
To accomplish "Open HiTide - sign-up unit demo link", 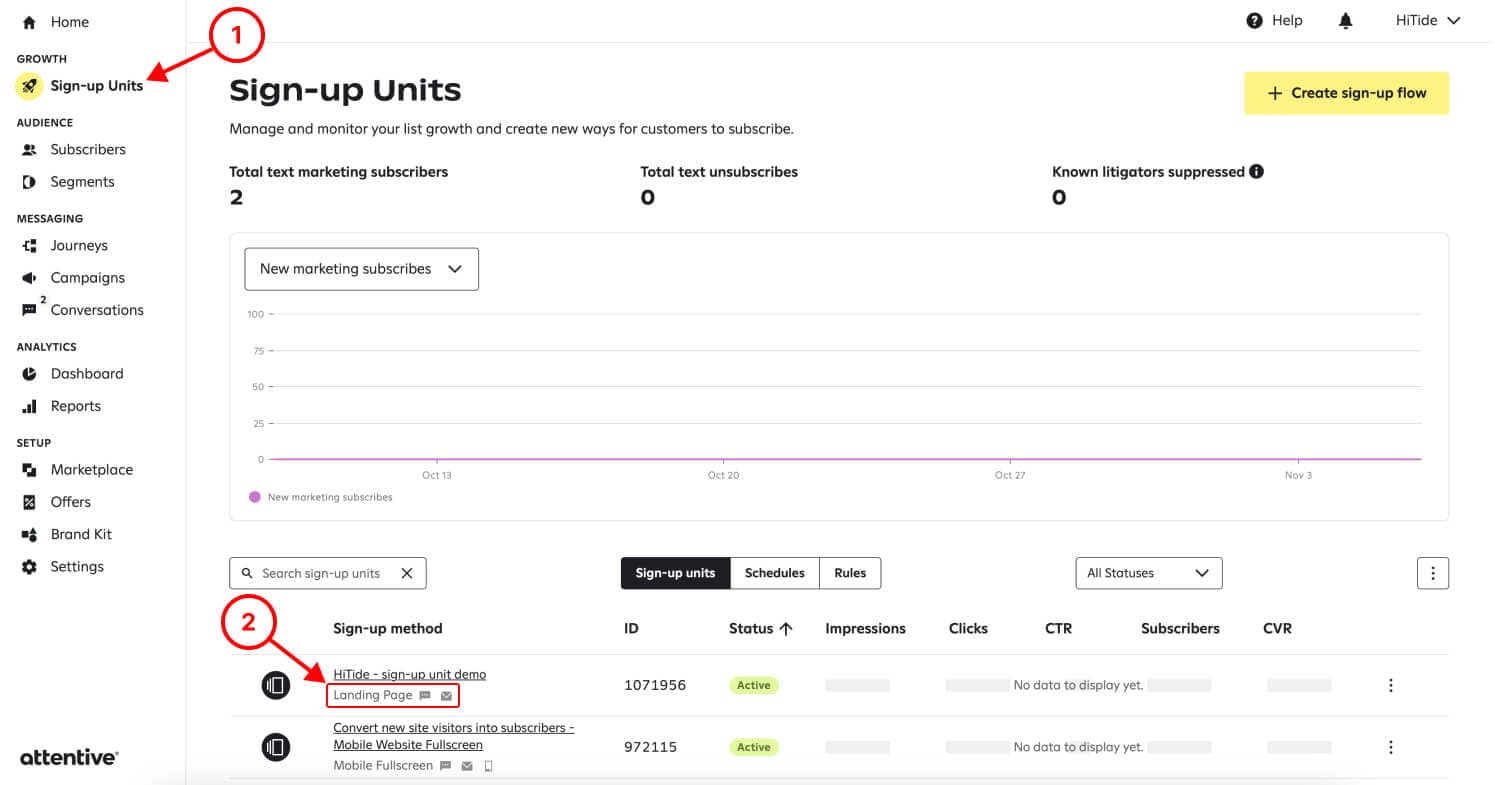I will [x=410, y=674].
